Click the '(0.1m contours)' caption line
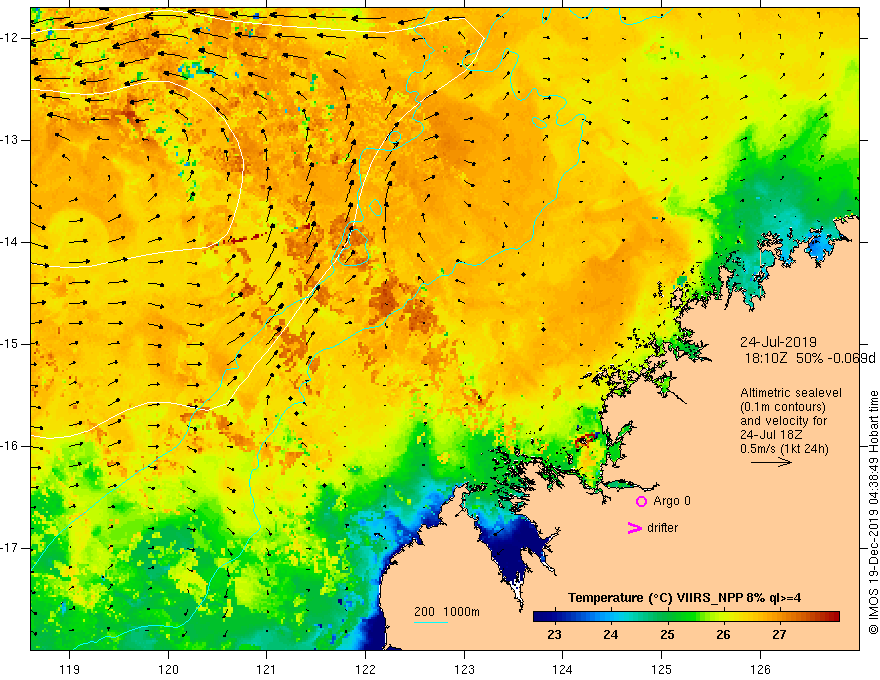This screenshot has width=880, height=680. pos(783,407)
